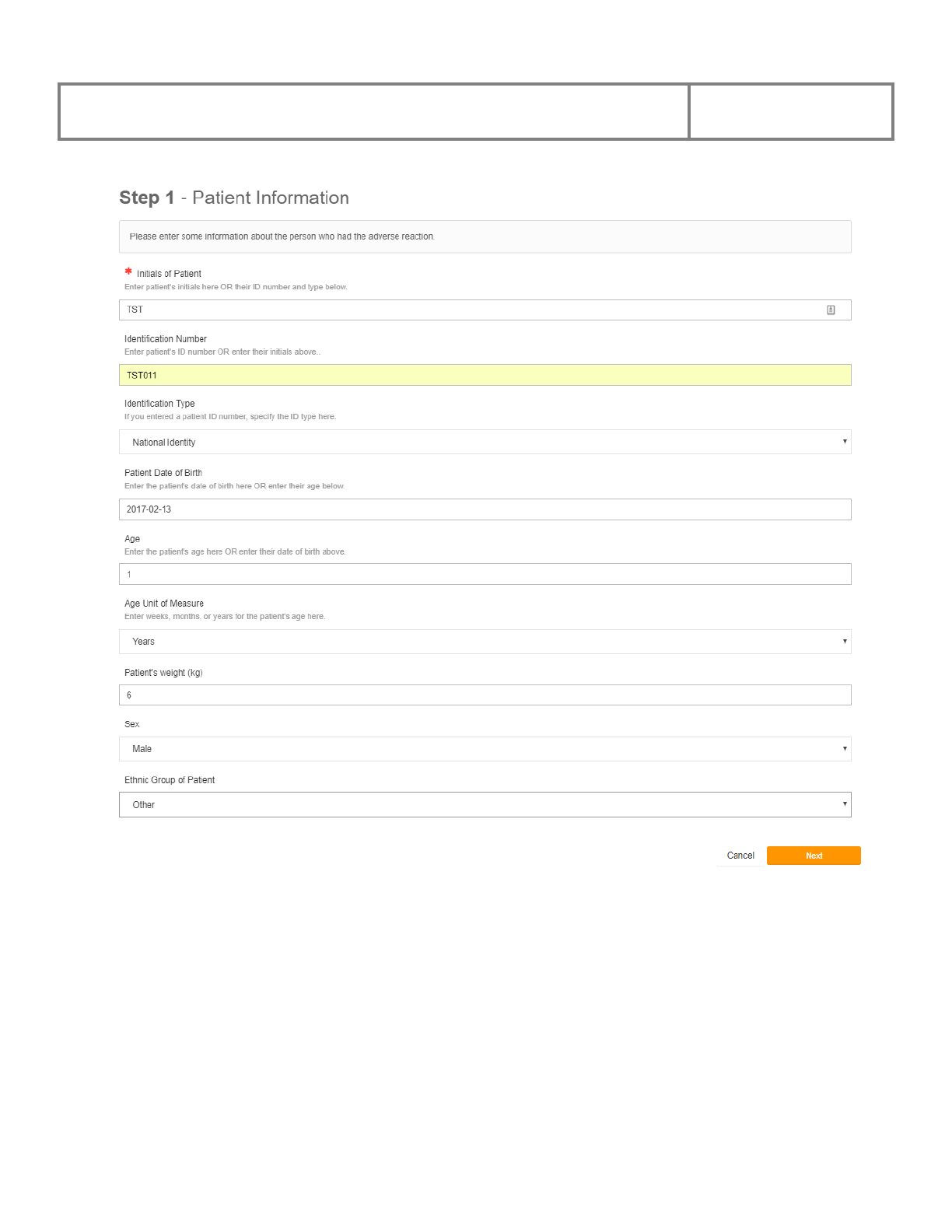Click the Step 1 Patient Information heading

coord(234,198)
